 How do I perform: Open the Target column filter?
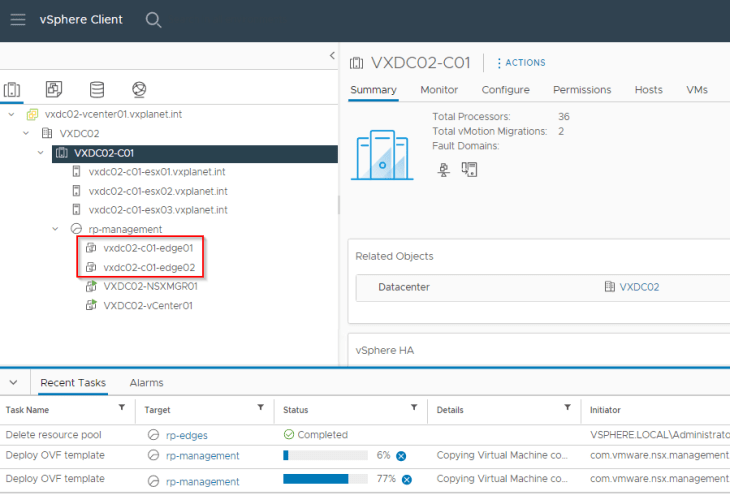261,408
